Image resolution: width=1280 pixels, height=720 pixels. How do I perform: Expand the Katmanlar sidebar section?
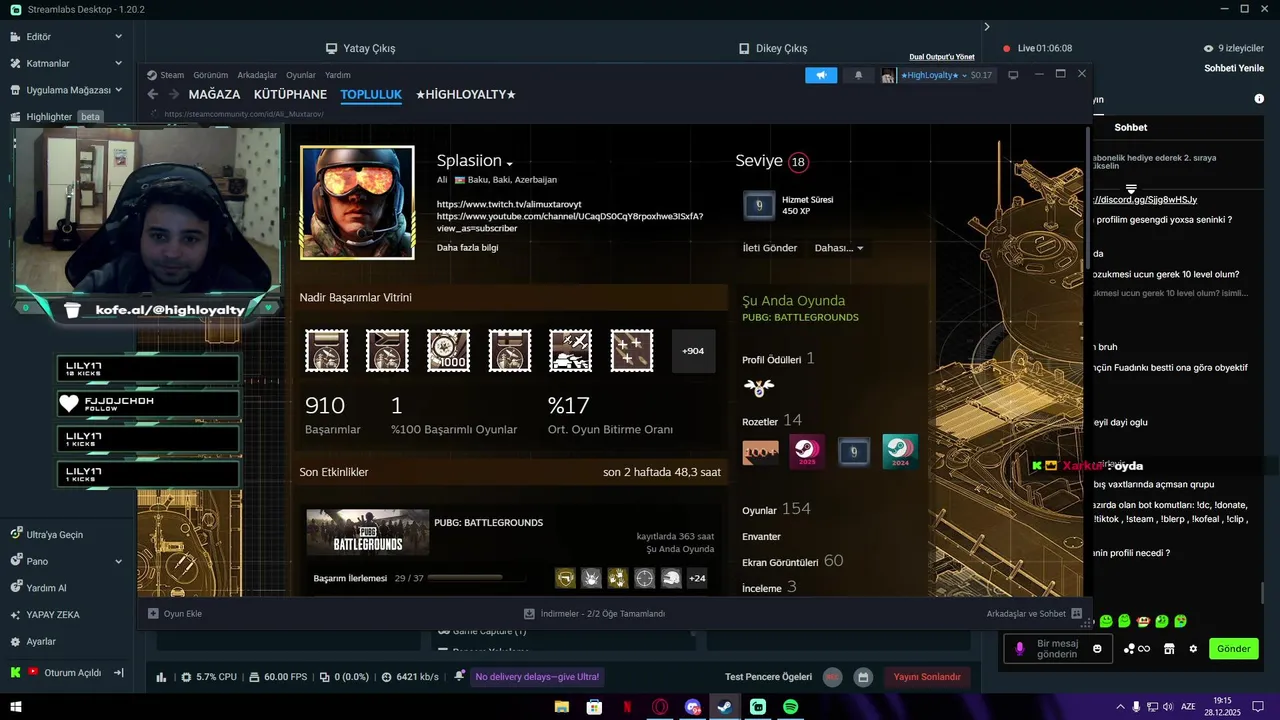118,63
